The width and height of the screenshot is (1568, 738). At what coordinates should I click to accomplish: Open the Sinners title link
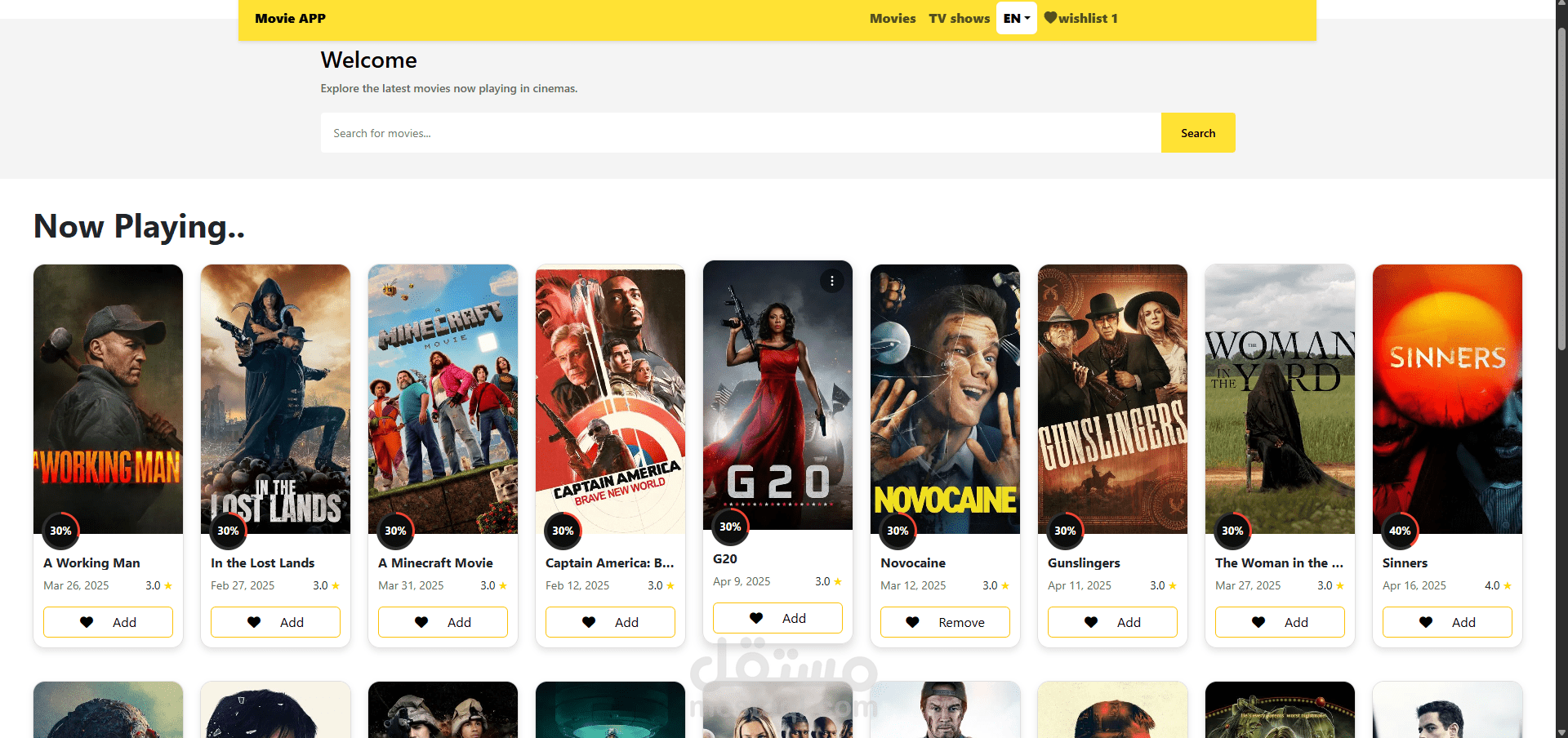[x=1405, y=562]
